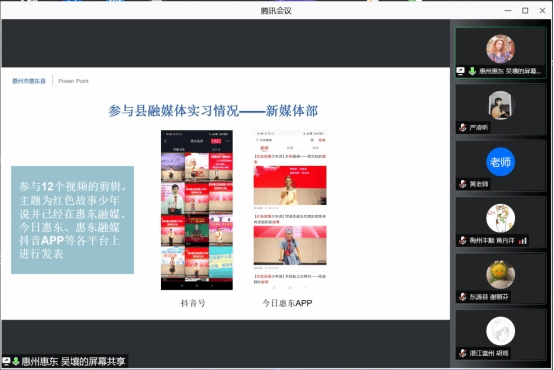
Task: Click the muted microphone icon for 梅州丰顺 participant
Action: pyautogui.click(x=462, y=241)
